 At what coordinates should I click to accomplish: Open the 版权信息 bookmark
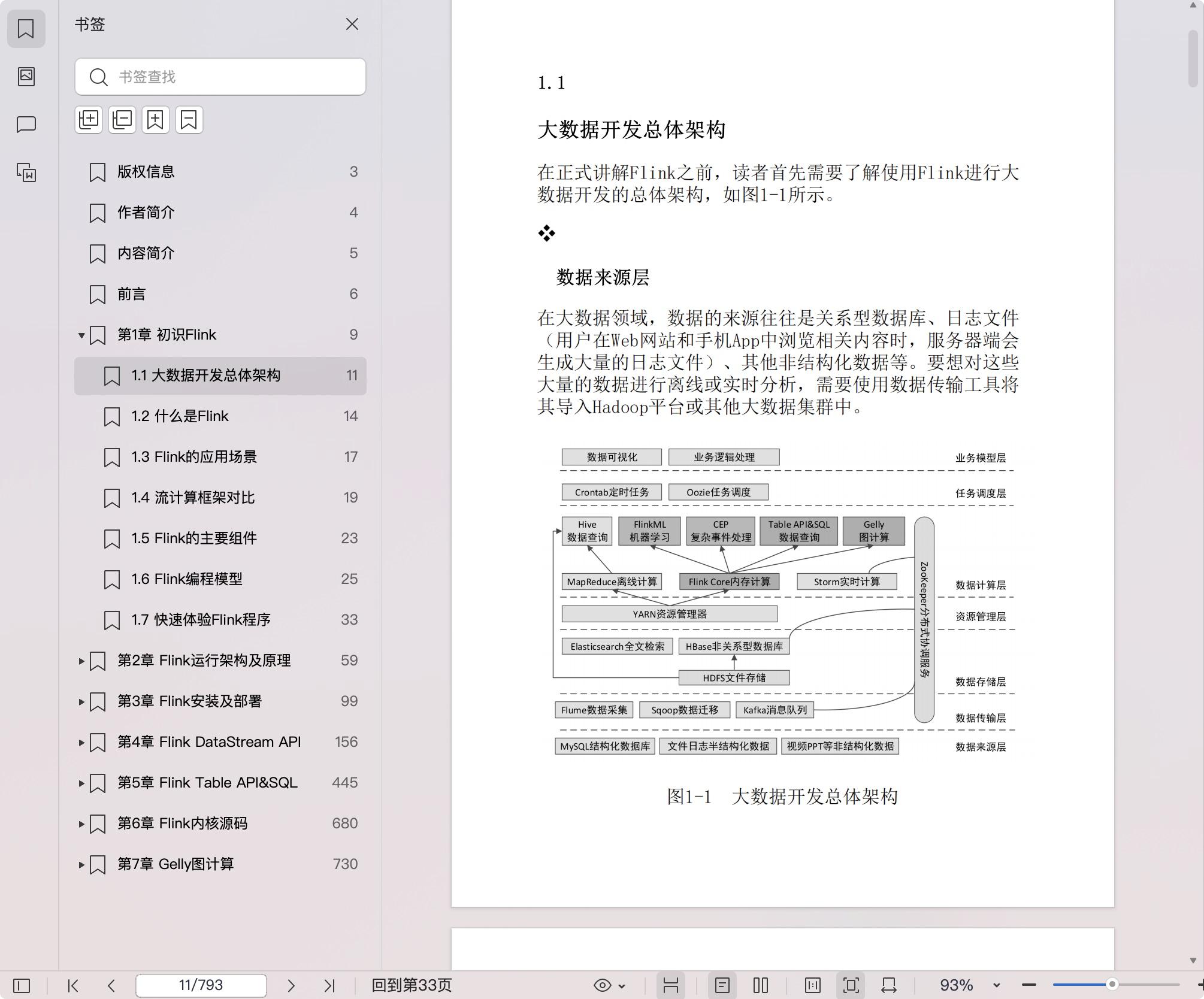(x=220, y=172)
